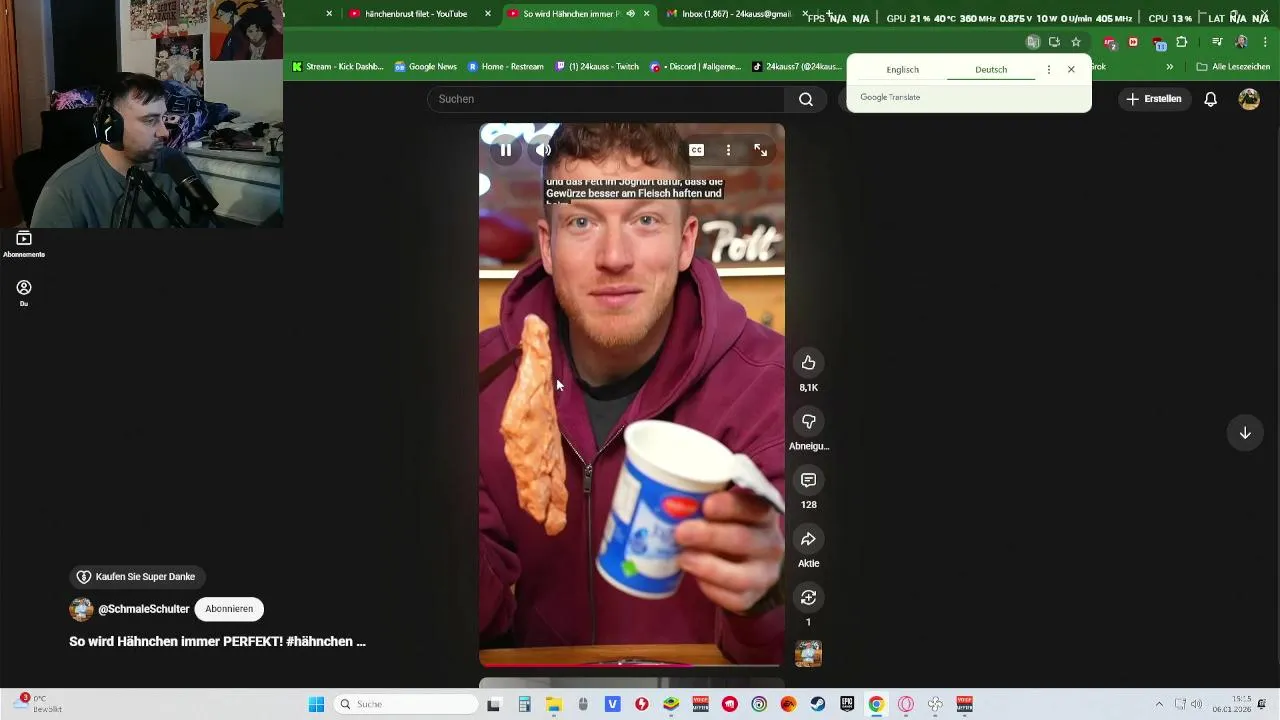Enter fullscreen on the Short player
Viewport: 1280px width, 720px height.
(761, 150)
